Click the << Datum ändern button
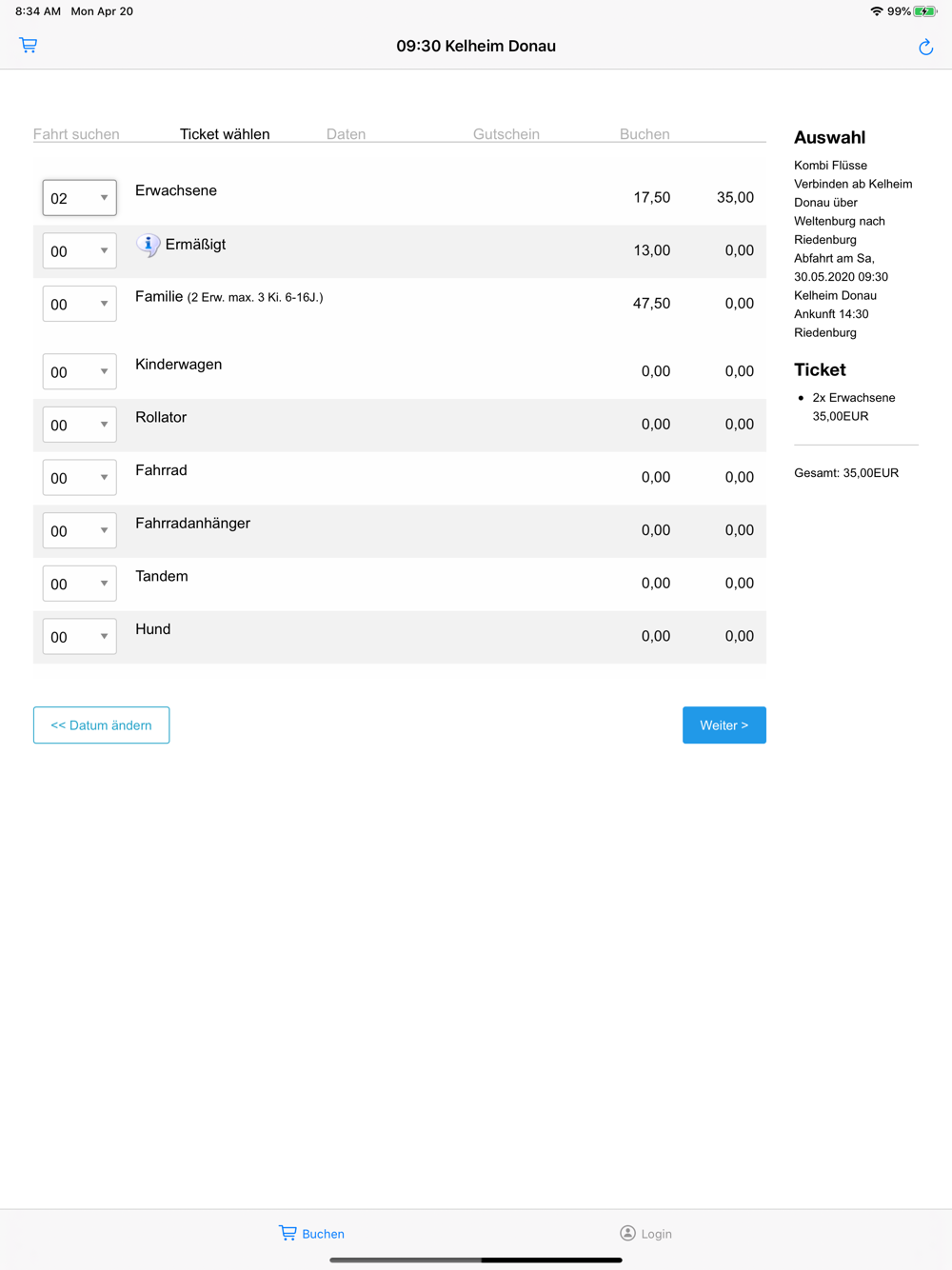 point(101,725)
